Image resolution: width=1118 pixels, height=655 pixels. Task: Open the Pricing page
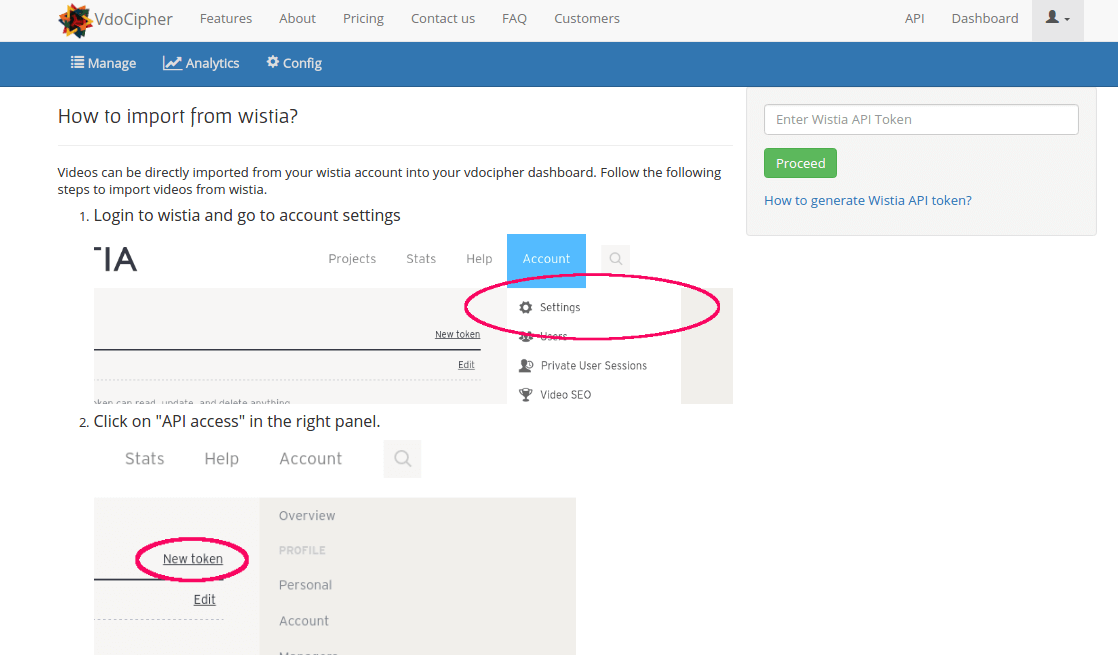363,19
